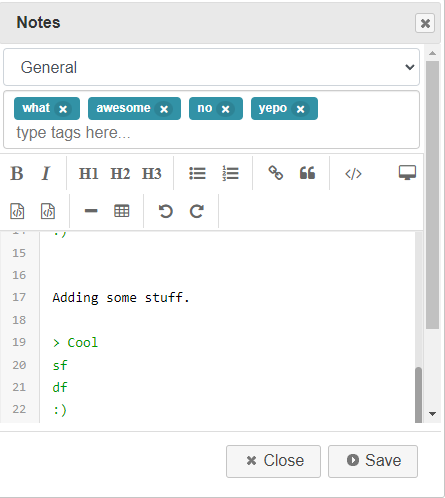Screen dimensions: 445x498
Task: Undo the last edit
Action: 166,211
